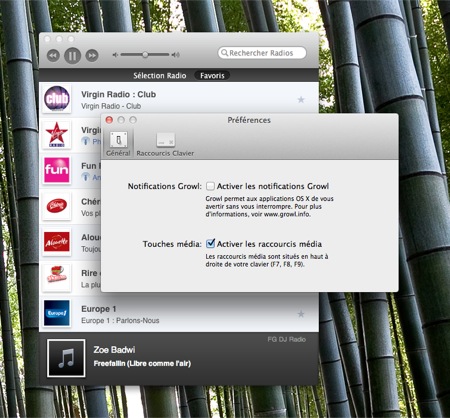
Task: Adjust the volume slider knob
Action: pyautogui.click(x=145, y=54)
